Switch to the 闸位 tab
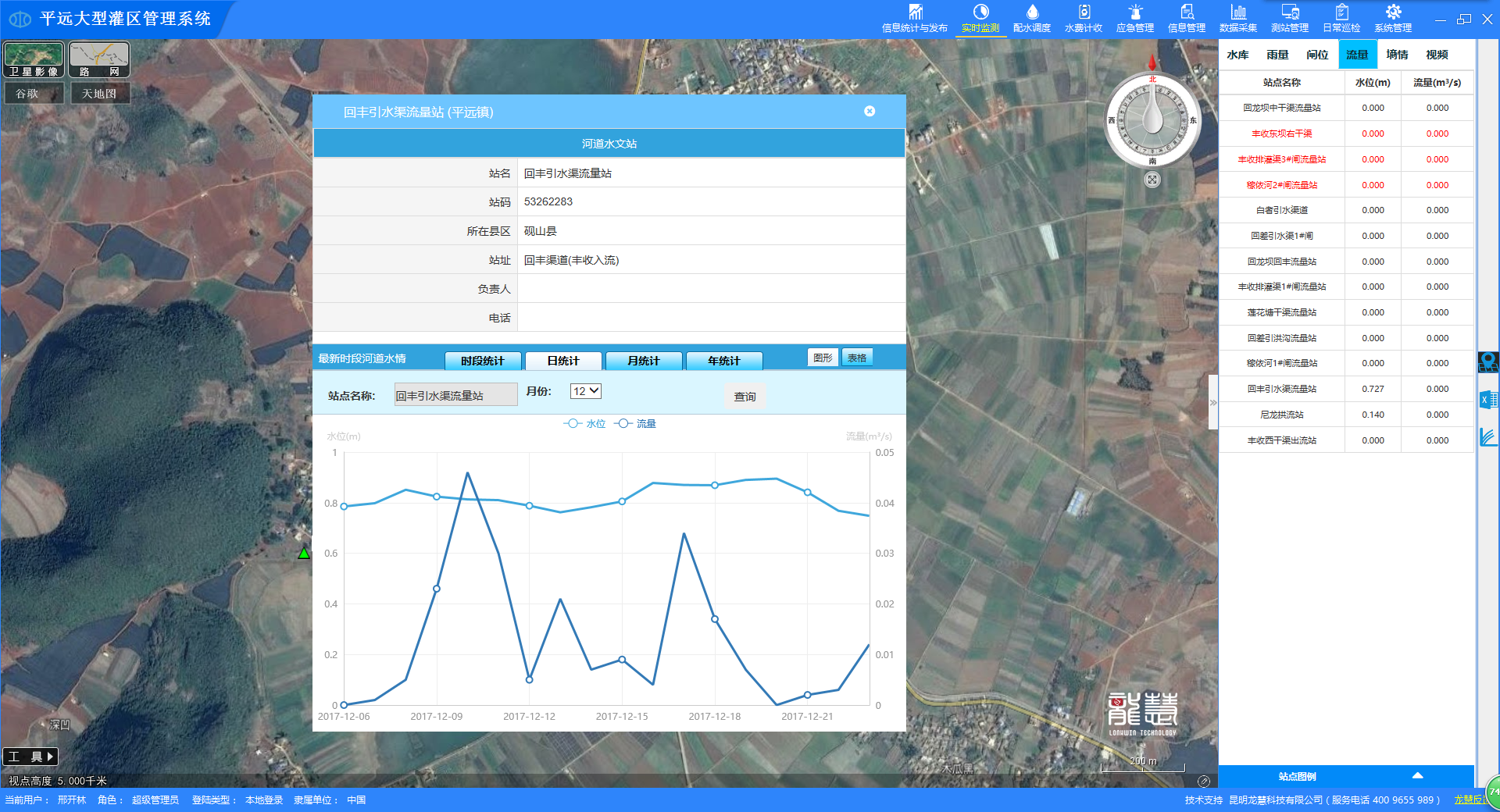1500x812 pixels. pyautogui.click(x=1318, y=55)
